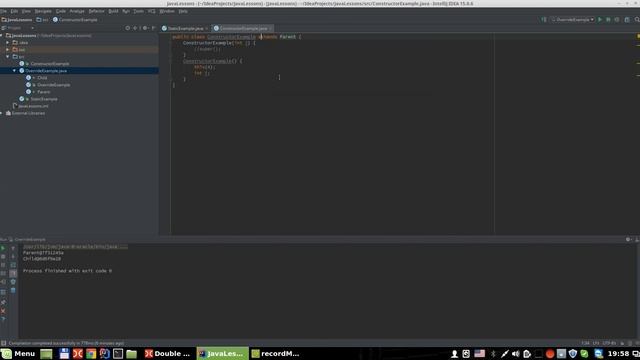Click status bar tool windows toggle icon
This screenshot has width=640, height=360.
tap(4, 343)
